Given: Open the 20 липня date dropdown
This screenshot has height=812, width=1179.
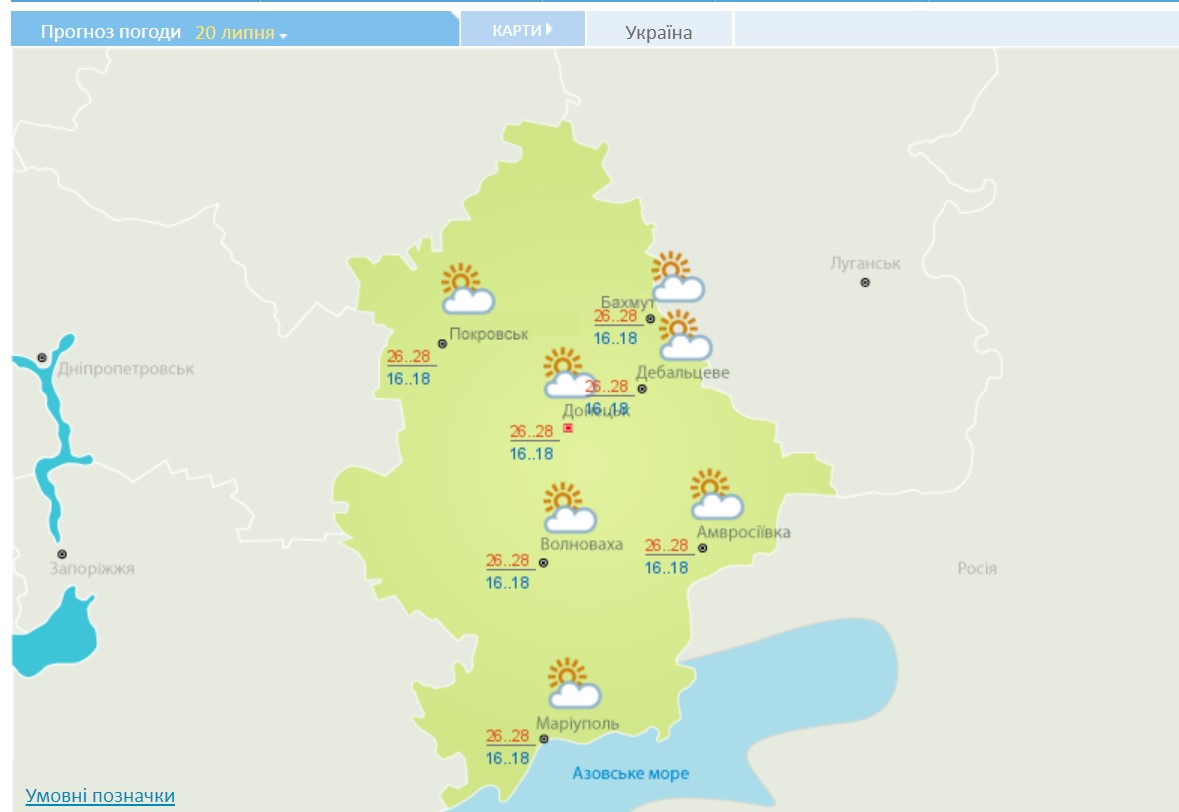Looking at the screenshot, I should [x=241, y=32].
